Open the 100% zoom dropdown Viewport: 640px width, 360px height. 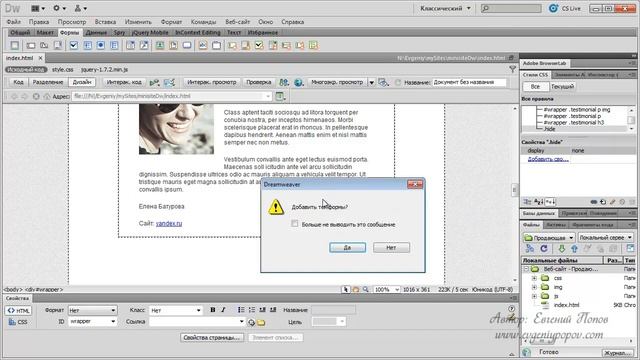point(386,289)
